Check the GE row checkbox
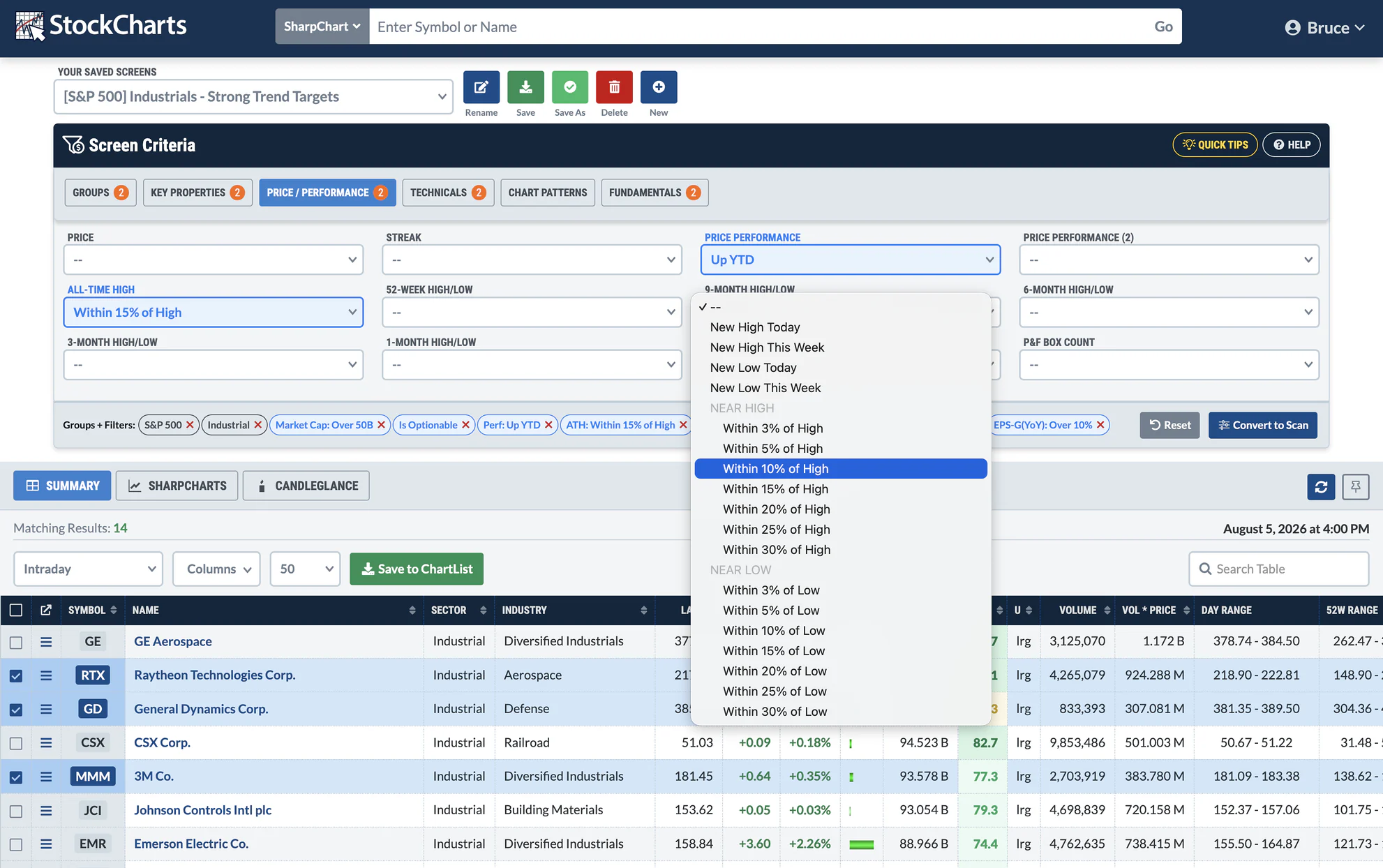1383x868 pixels. click(16, 642)
